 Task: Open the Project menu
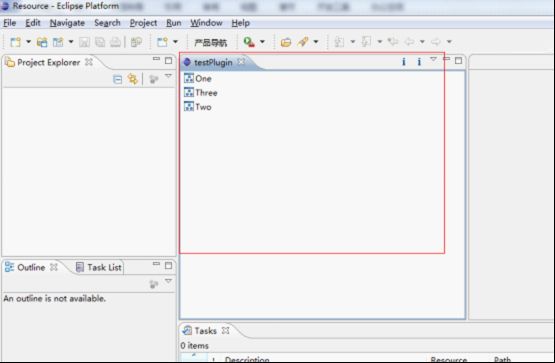click(x=143, y=23)
